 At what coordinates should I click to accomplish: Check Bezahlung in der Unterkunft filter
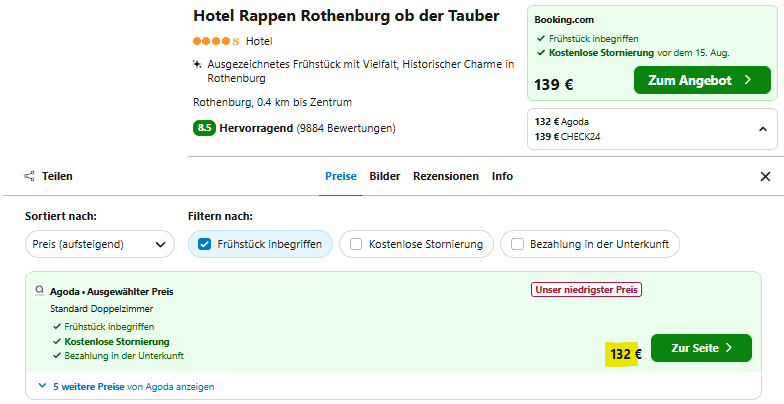tap(517, 244)
